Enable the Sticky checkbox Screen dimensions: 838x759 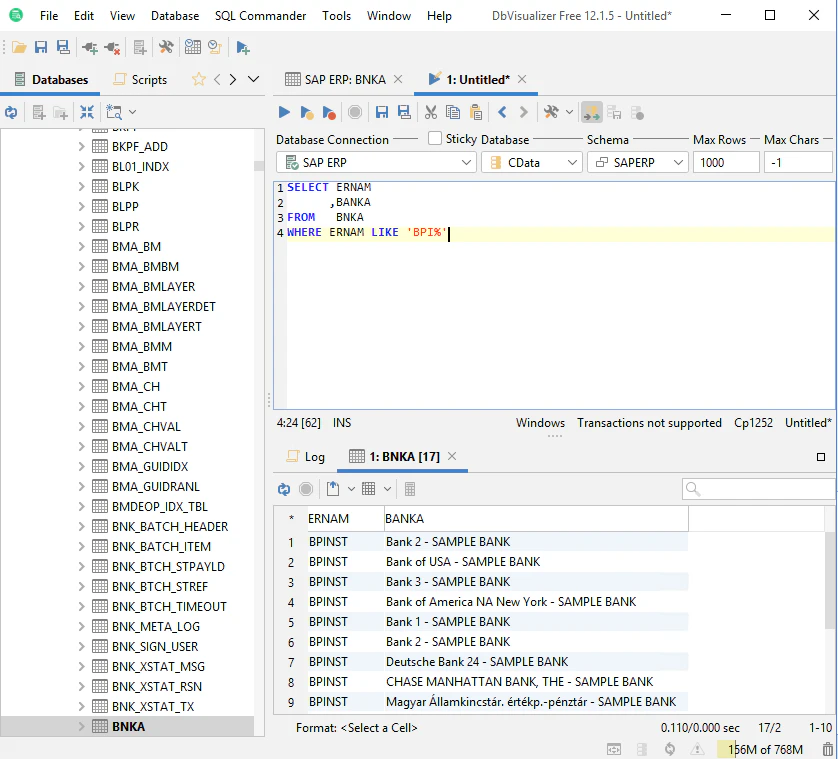(x=435, y=139)
